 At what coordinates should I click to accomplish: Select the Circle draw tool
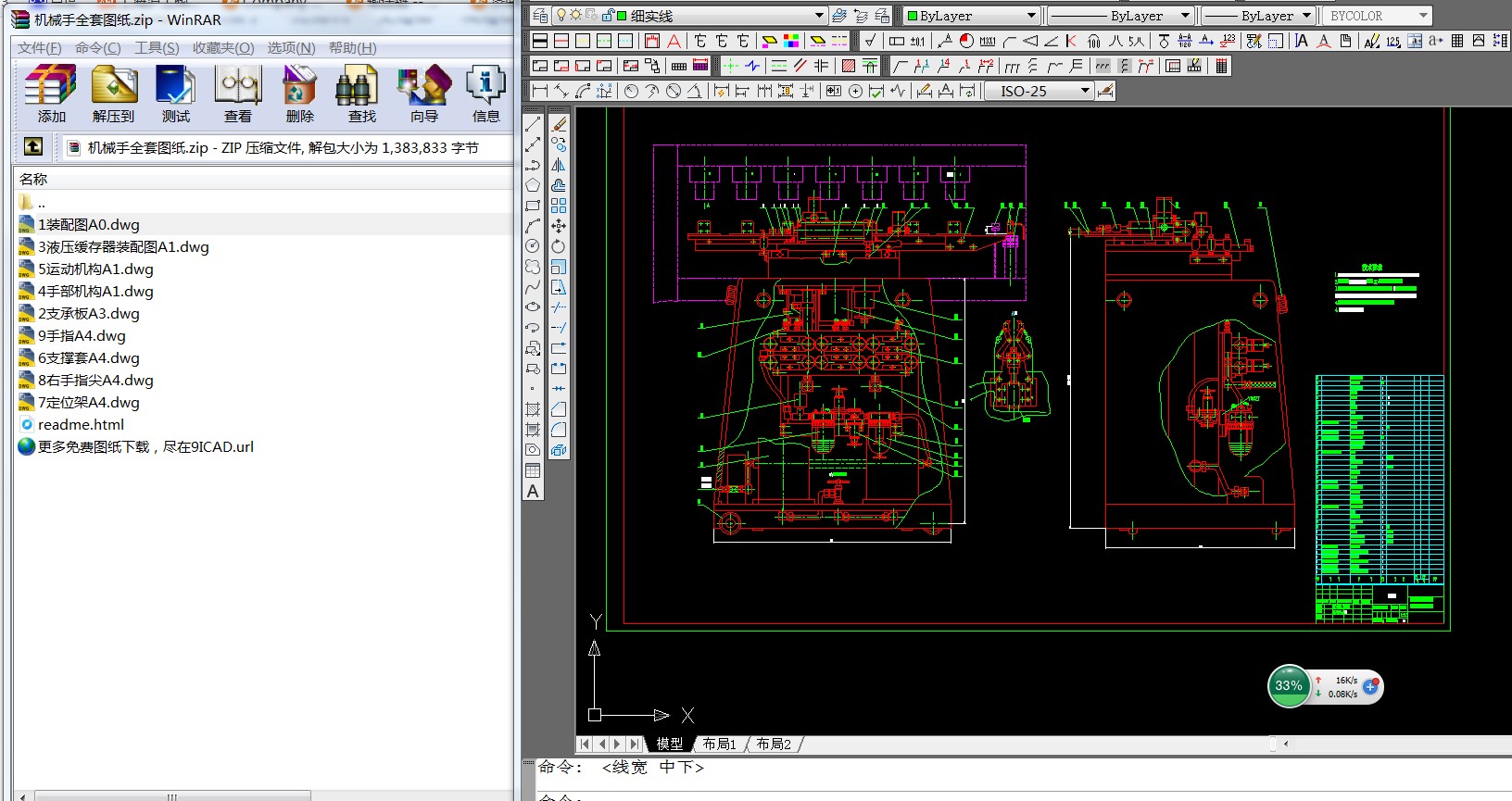coord(533,246)
